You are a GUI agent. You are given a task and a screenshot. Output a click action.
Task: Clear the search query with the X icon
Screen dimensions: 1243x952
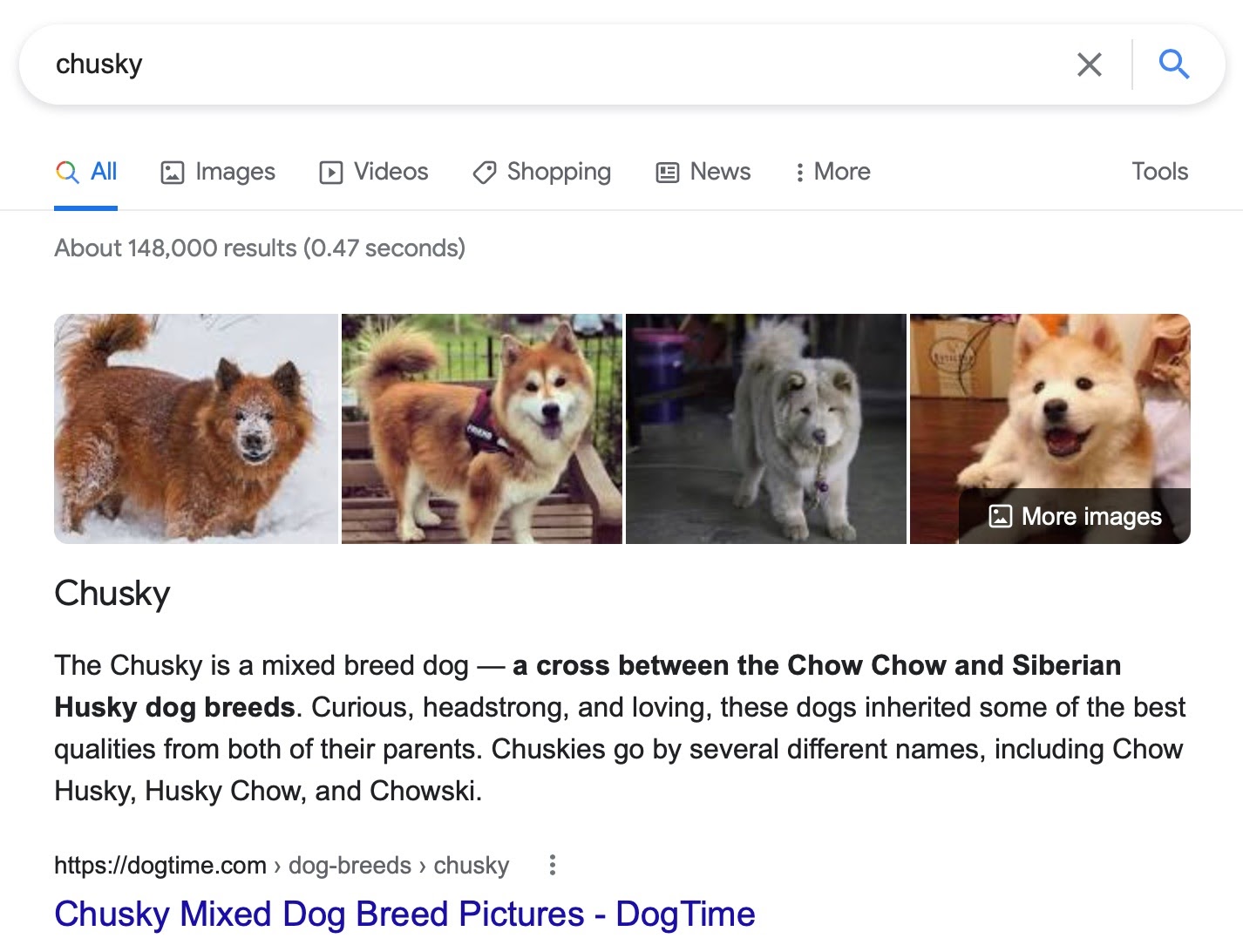click(x=1089, y=64)
